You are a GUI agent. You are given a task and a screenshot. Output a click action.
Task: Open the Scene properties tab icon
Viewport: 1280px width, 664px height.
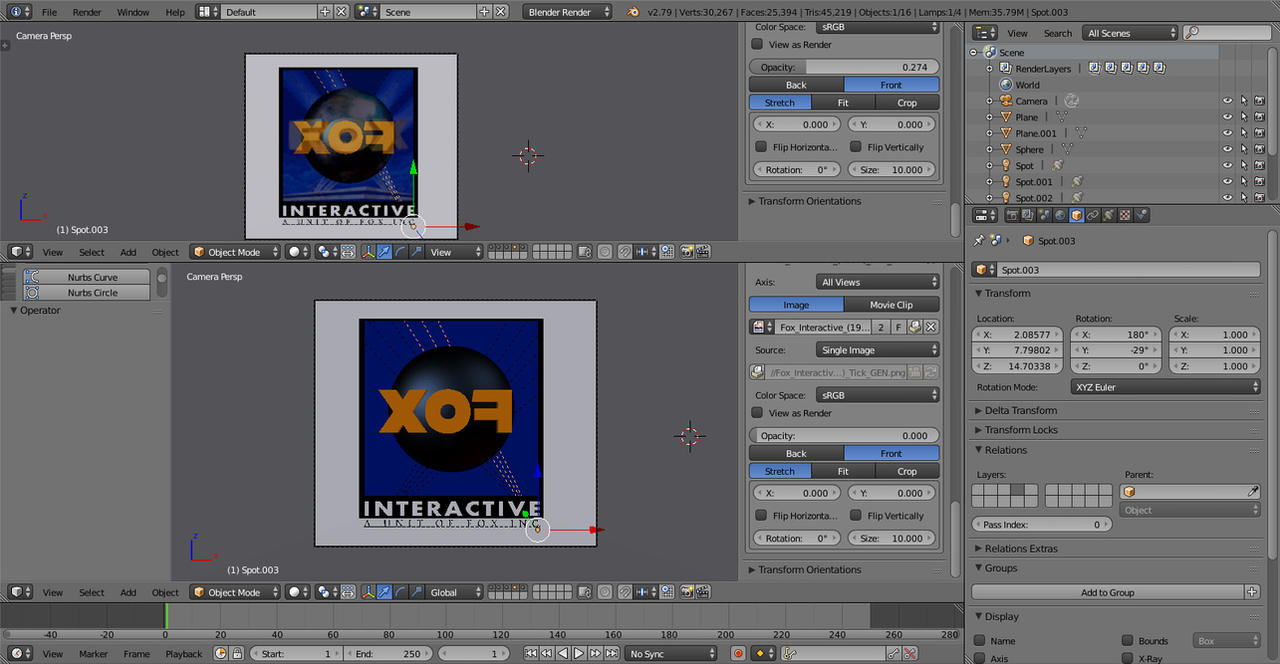[1044, 215]
